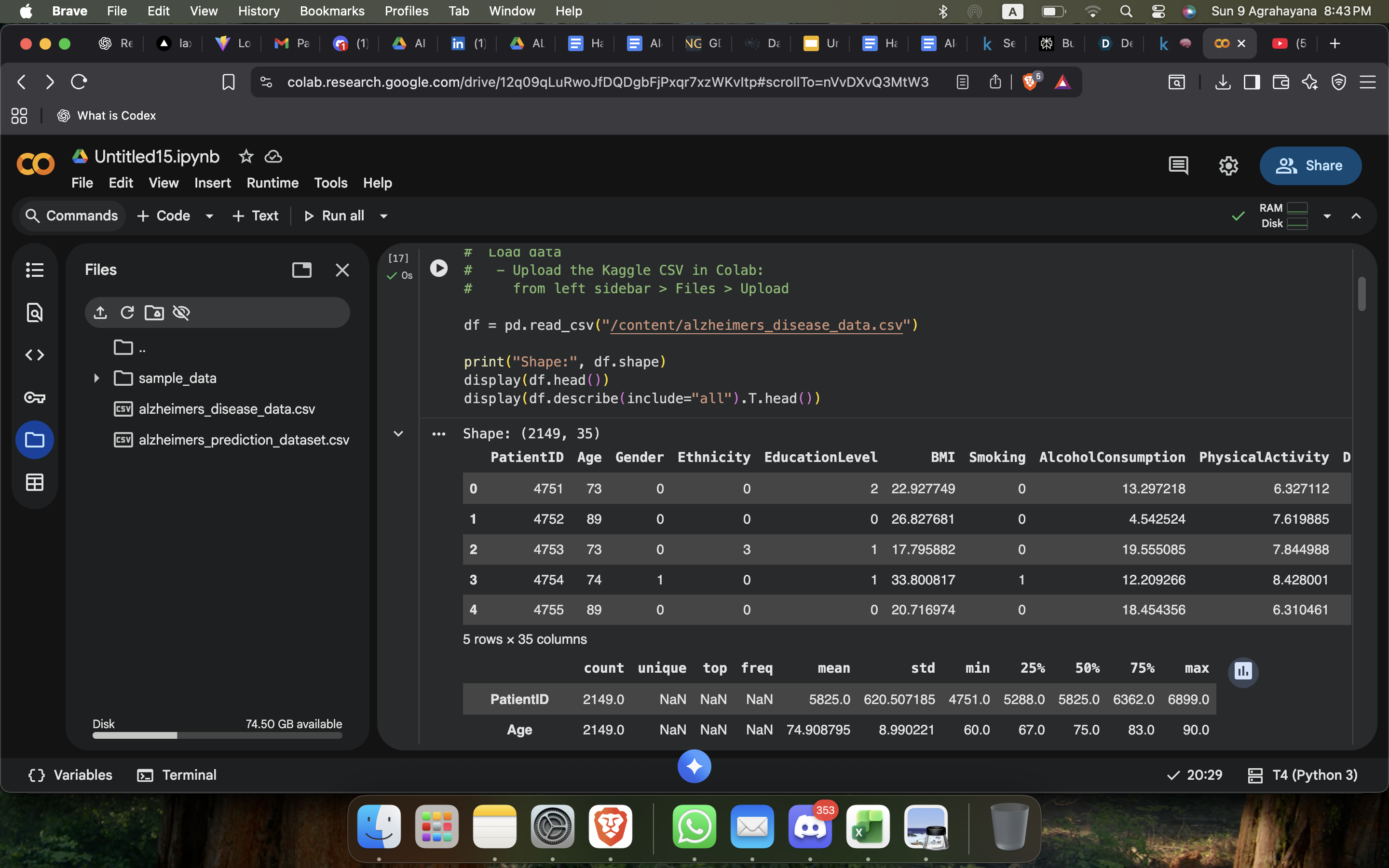
Task: Click the upload to session storage icon
Action: (x=100, y=312)
